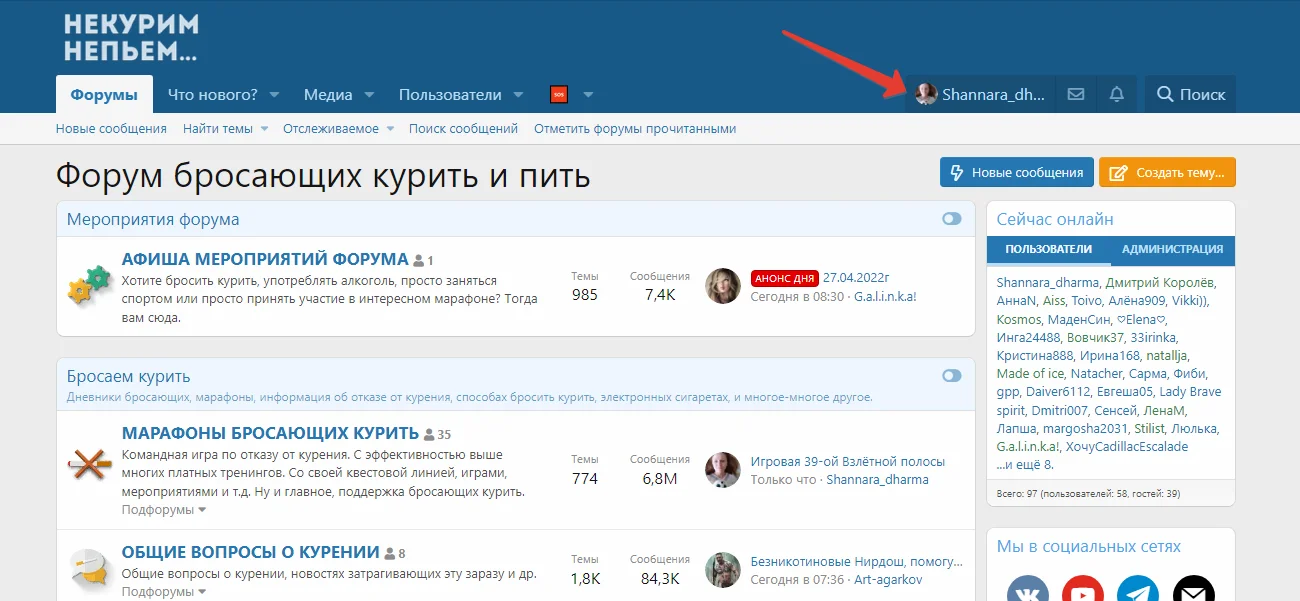
Task: Open the alerts bell icon
Action: pos(1117,94)
